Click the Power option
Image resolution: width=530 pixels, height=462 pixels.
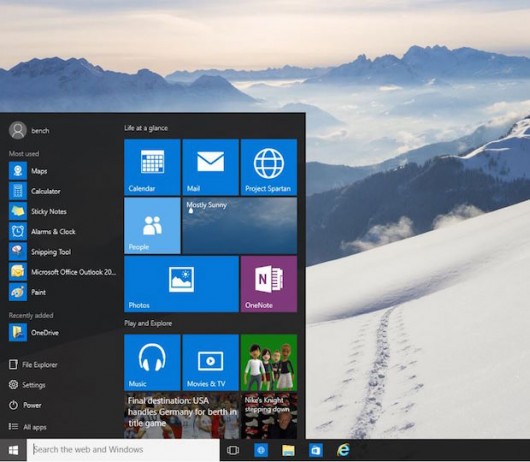pyautogui.click(x=25, y=405)
